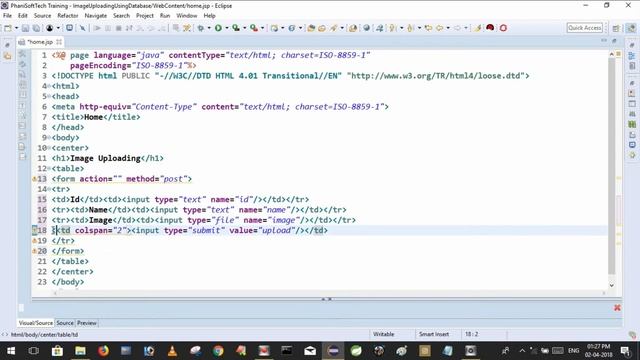This screenshot has height=360, width=640.
Task: Click the Java EE perspective icon
Action: (x=631, y=28)
